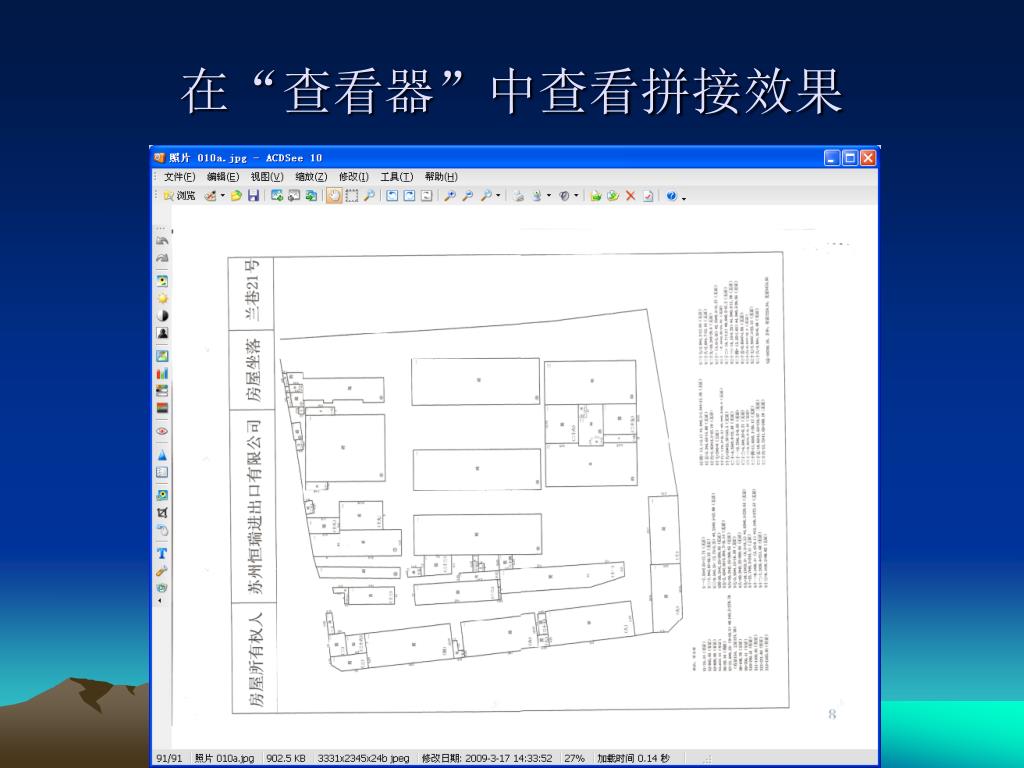The height and width of the screenshot is (768, 1024).
Task: Rotate the image counter-clockwise
Action: pyautogui.click(x=392, y=195)
